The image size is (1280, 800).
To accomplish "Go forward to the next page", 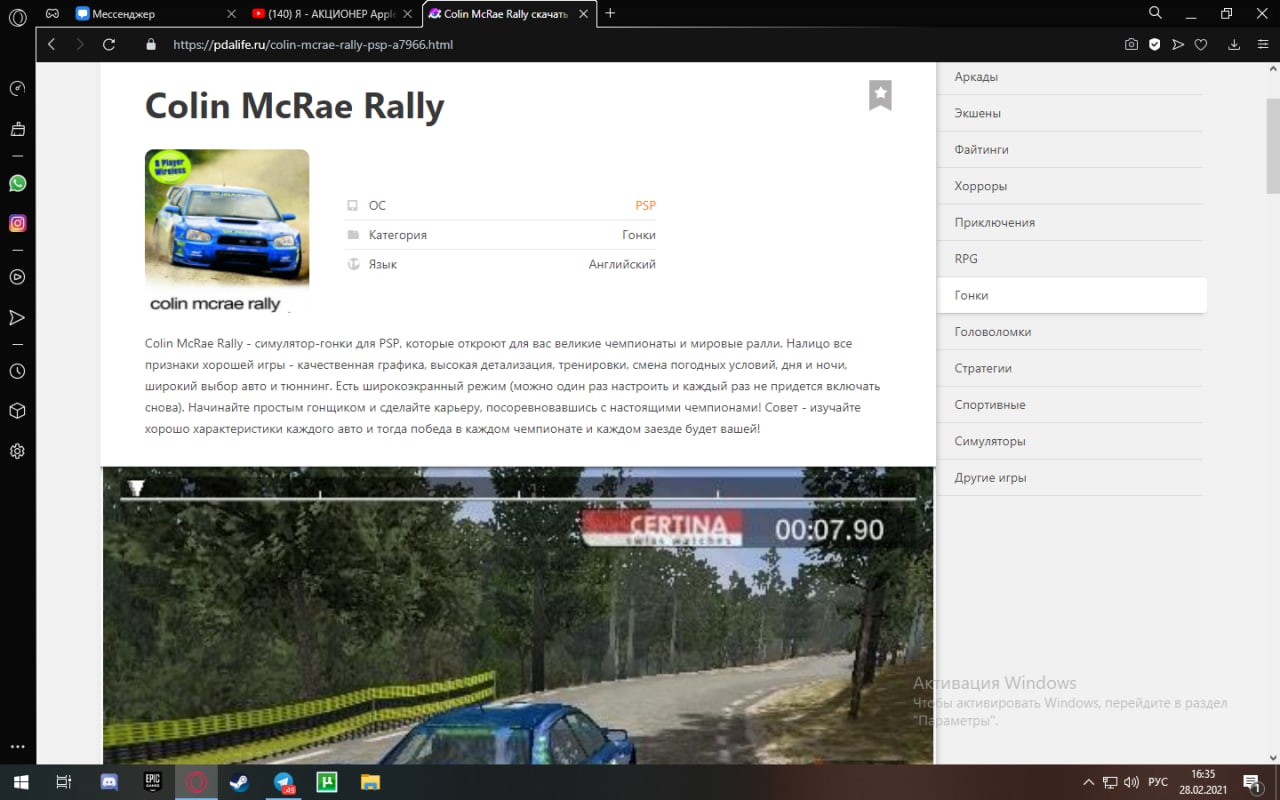I will click(80, 44).
